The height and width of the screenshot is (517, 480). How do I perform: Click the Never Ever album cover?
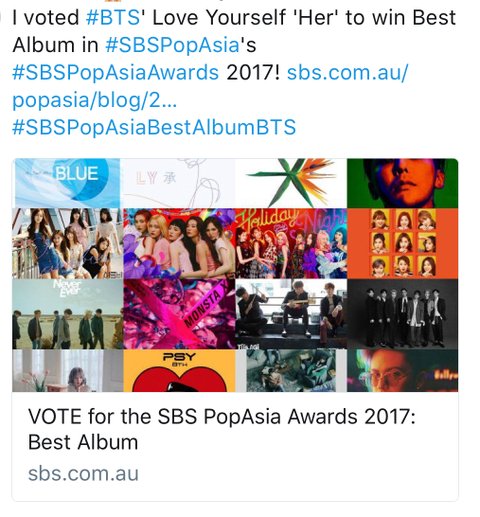[x=68, y=314]
